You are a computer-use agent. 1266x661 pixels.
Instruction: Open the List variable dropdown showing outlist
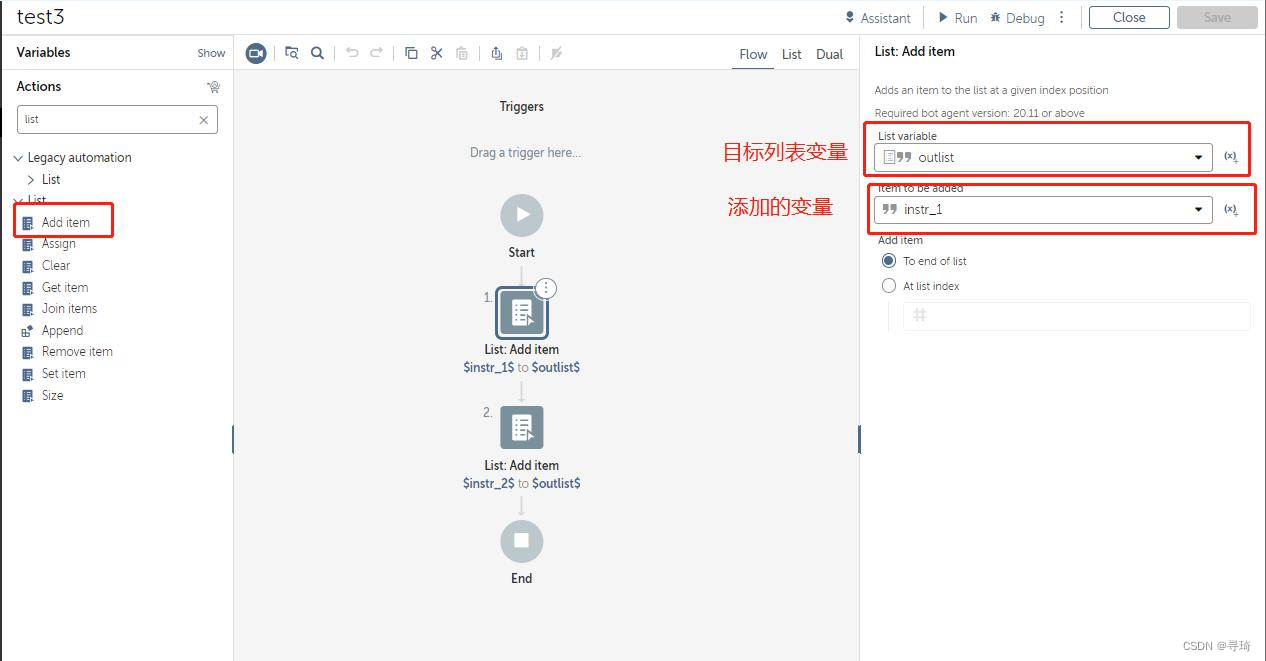pos(1197,157)
